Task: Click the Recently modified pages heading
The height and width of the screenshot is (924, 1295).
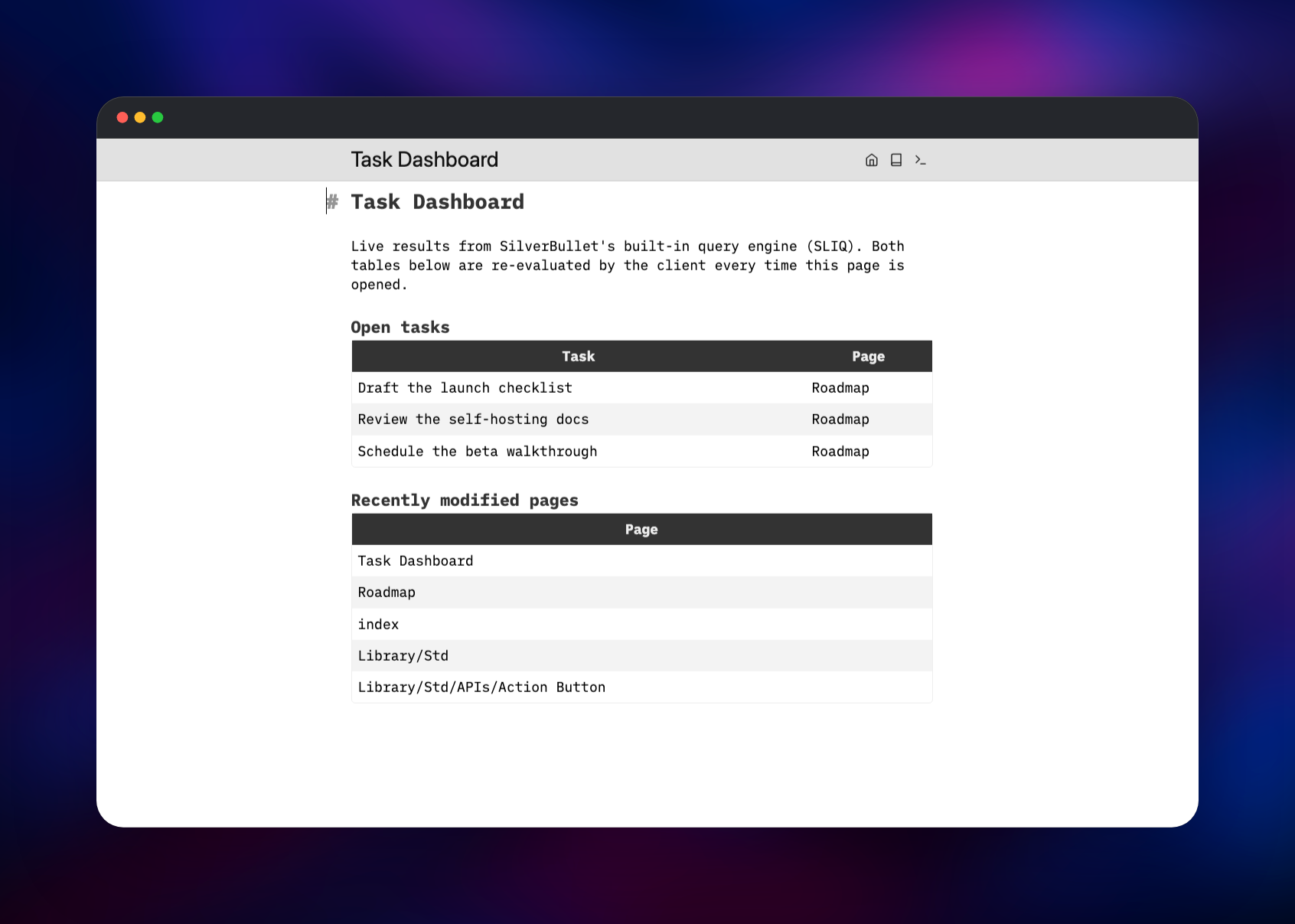Action: pos(465,501)
